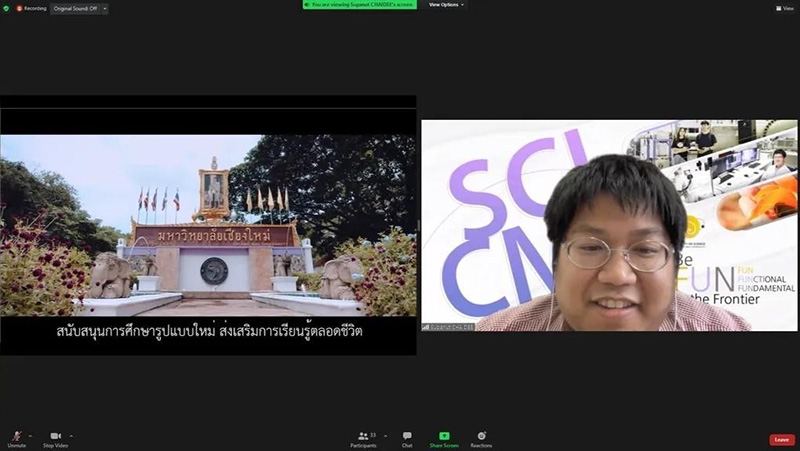Click the red Recording indicator
Screen dimensions: 800x451
click(x=32, y=9)
